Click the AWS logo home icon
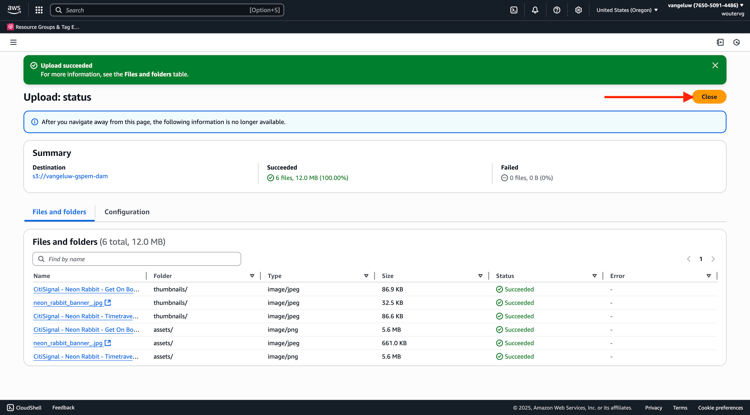 [x=14, y=10]
